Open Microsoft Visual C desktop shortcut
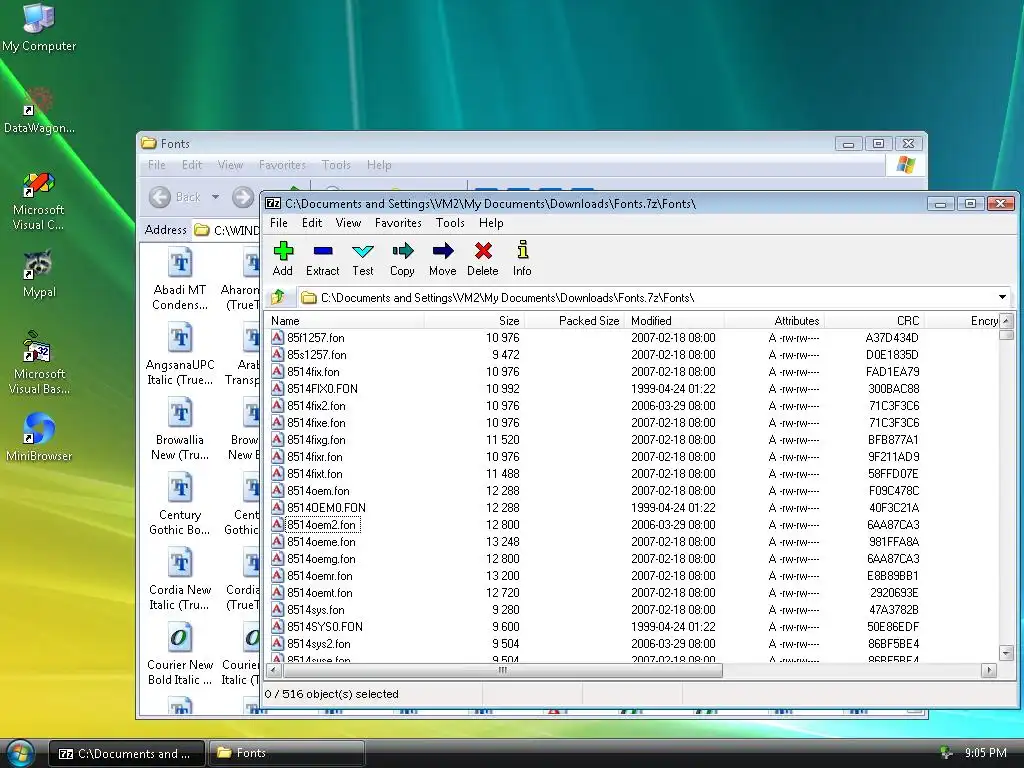 point(39,201)
